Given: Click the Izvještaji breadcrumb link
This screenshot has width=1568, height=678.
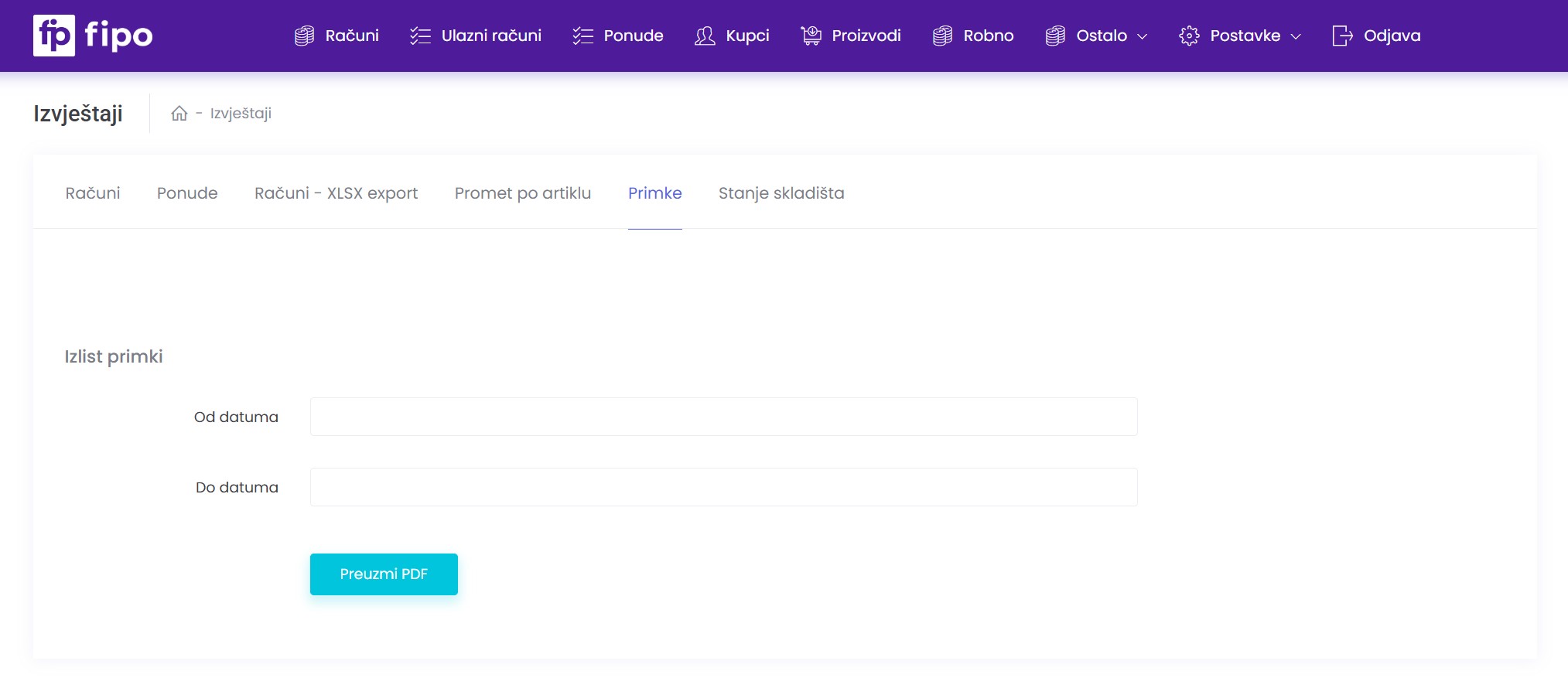Looking at the screenshot, I should 241,114.
